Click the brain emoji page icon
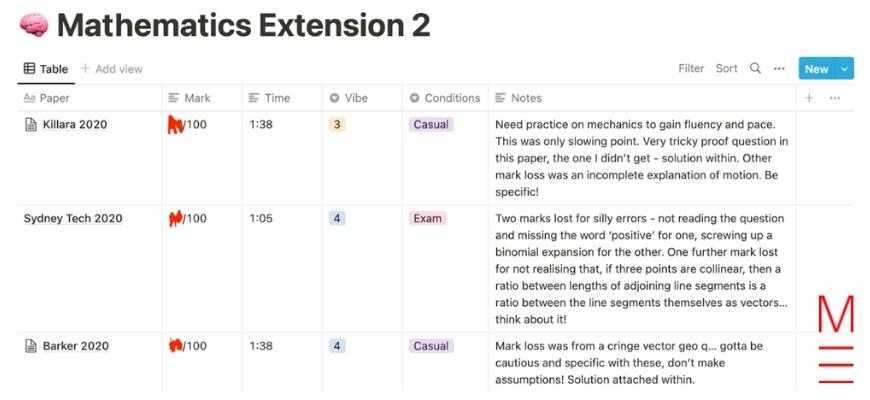Screen dimensions: 870x400 [34, 26]
